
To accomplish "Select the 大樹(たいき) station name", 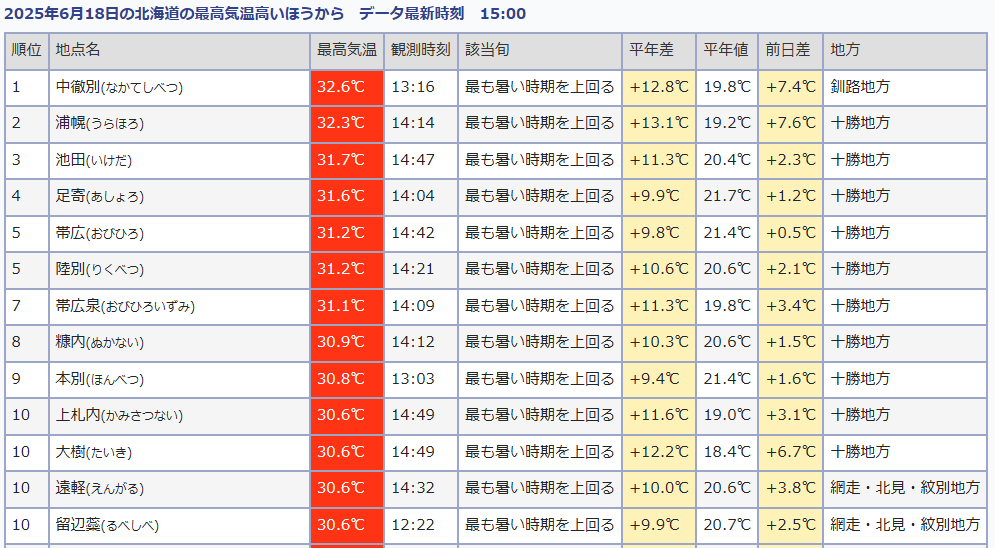I will pyautogui.click(x=94, y=452).
